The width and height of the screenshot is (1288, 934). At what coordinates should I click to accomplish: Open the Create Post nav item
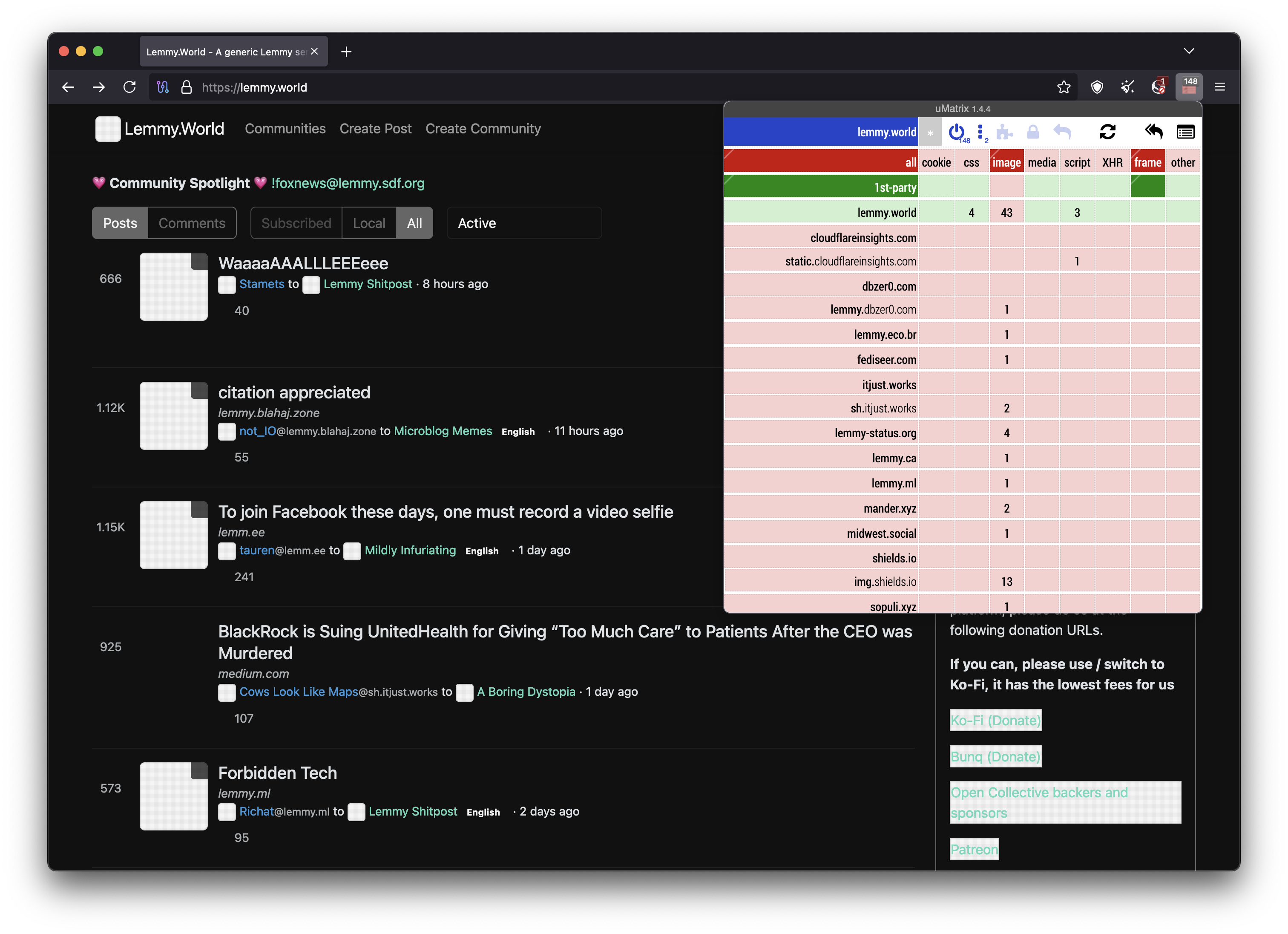click(x=375, y=129)
